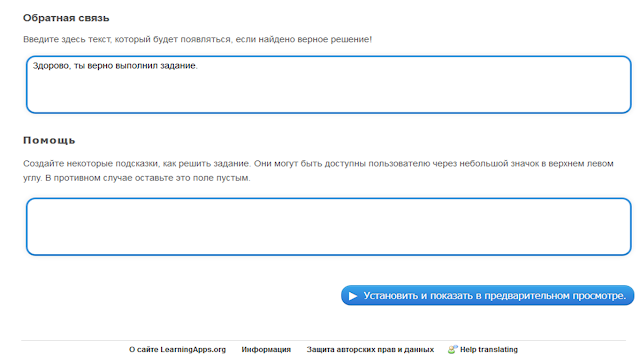Open the 'Информация' footer link
The image size is (640, 362).
click(266, 349)
